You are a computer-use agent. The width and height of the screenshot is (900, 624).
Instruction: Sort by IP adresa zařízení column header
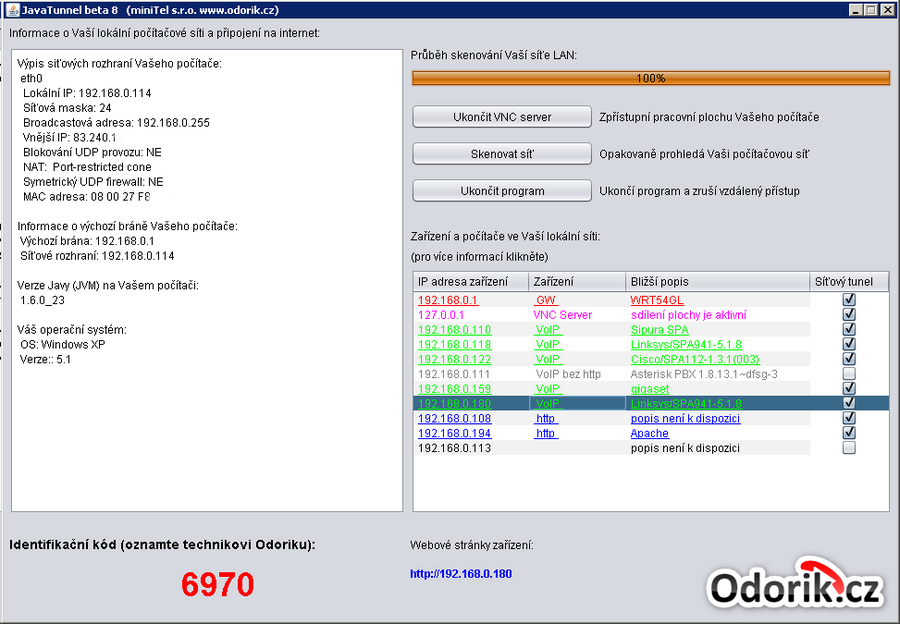tap(469, 282)
